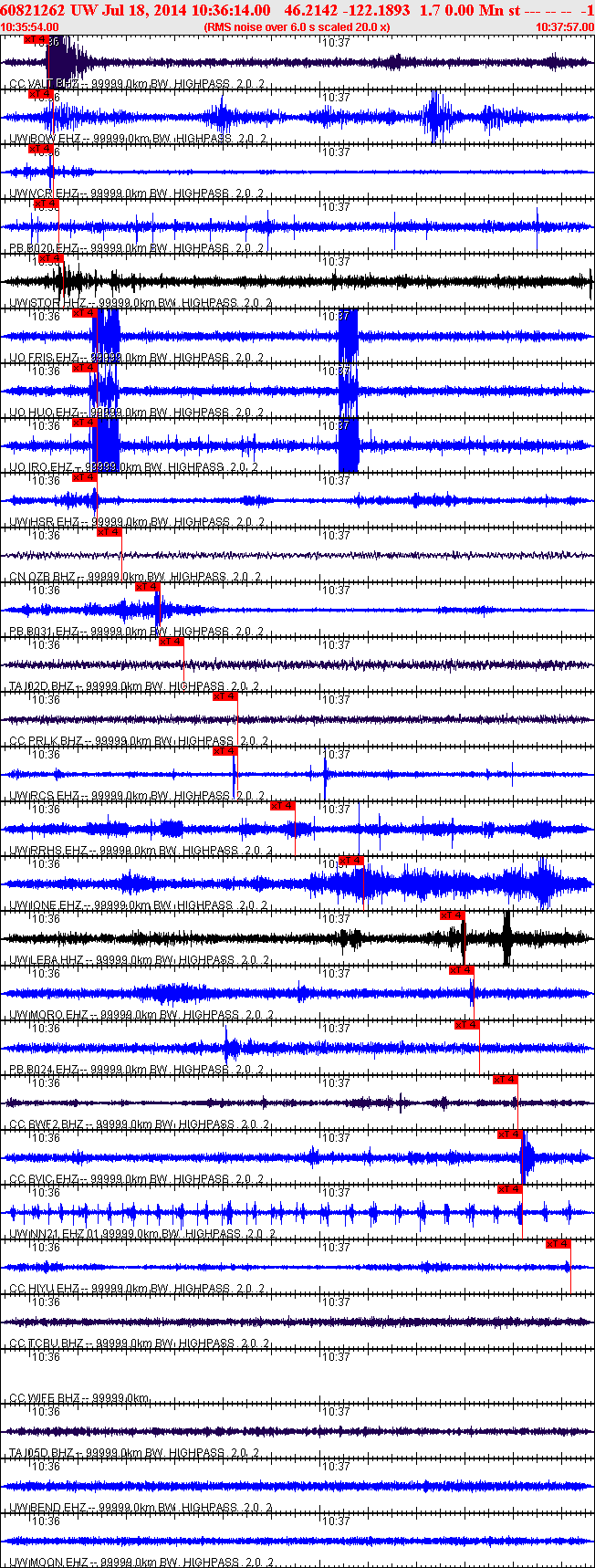Click the red pick flag on UW BOW trace
This screenshot has height=1568, width=595.
[x=41, y=94]
